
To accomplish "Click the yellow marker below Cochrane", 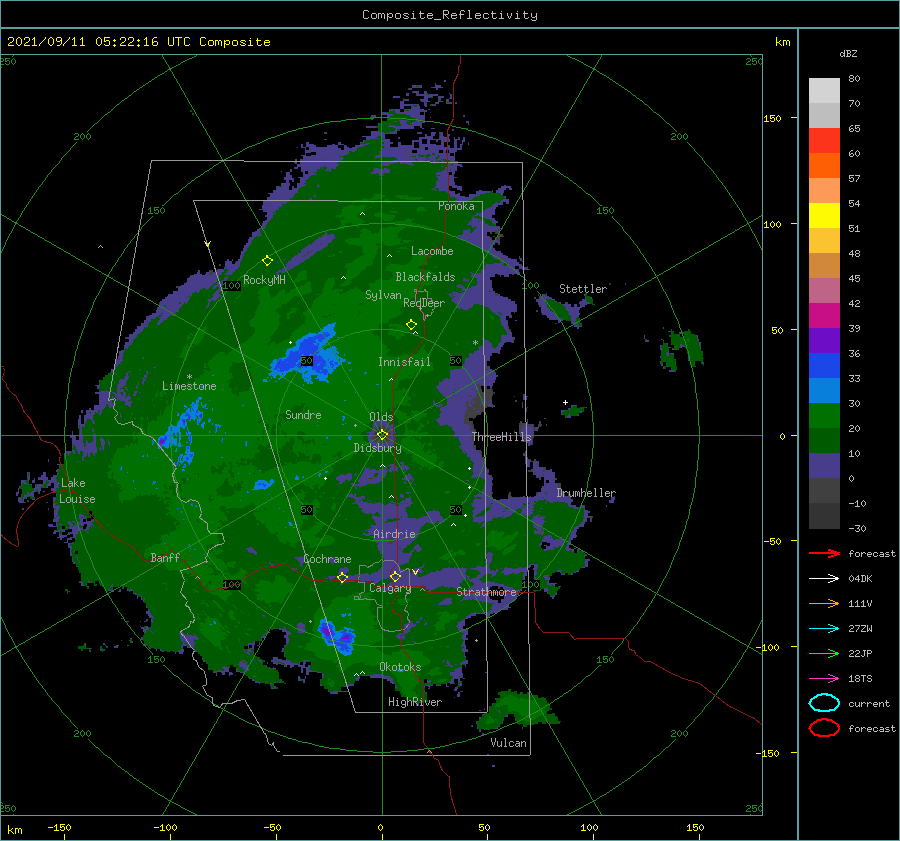I will pos(342,577).
